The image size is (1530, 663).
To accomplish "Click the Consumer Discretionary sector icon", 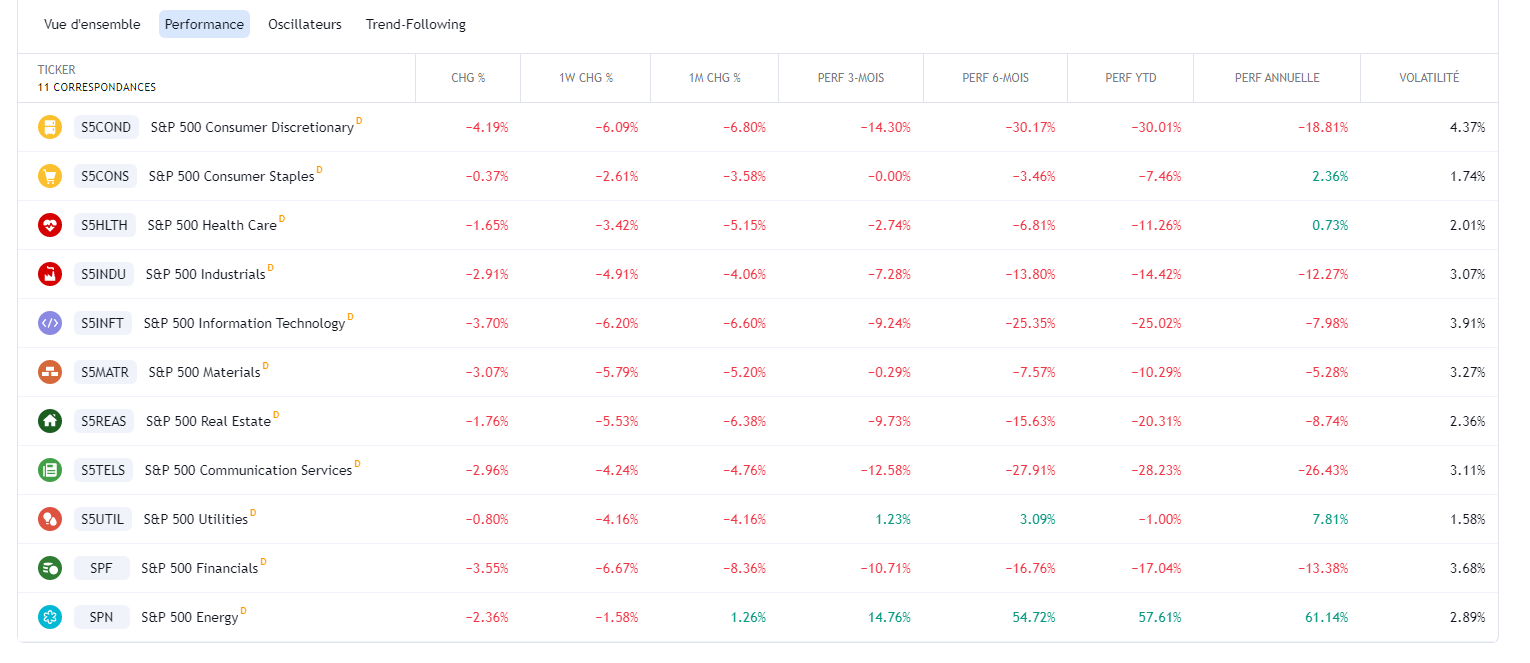I will (x=50, y=127).
